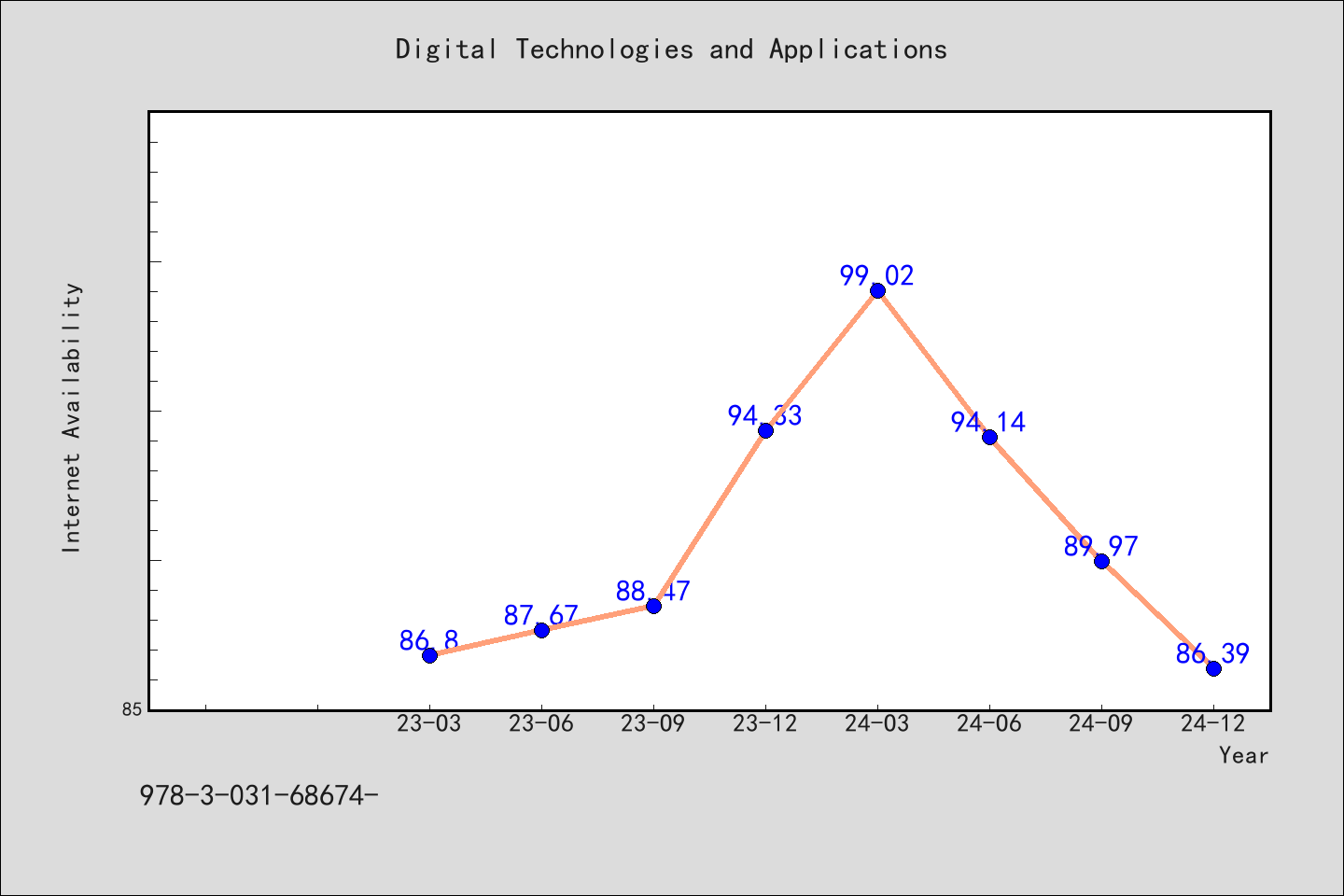Image resolution: width=1344 pixels, height=896 pixels.
Task: Click the 23-06 x-axis tick label
Action: click(541, 723)
